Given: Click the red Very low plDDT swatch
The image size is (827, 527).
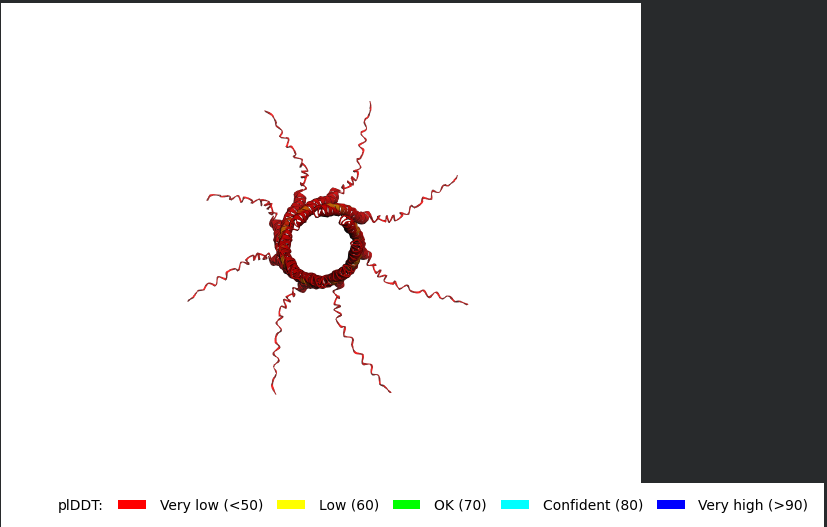Looking at the screenshot, I should (x=132, y=505).
